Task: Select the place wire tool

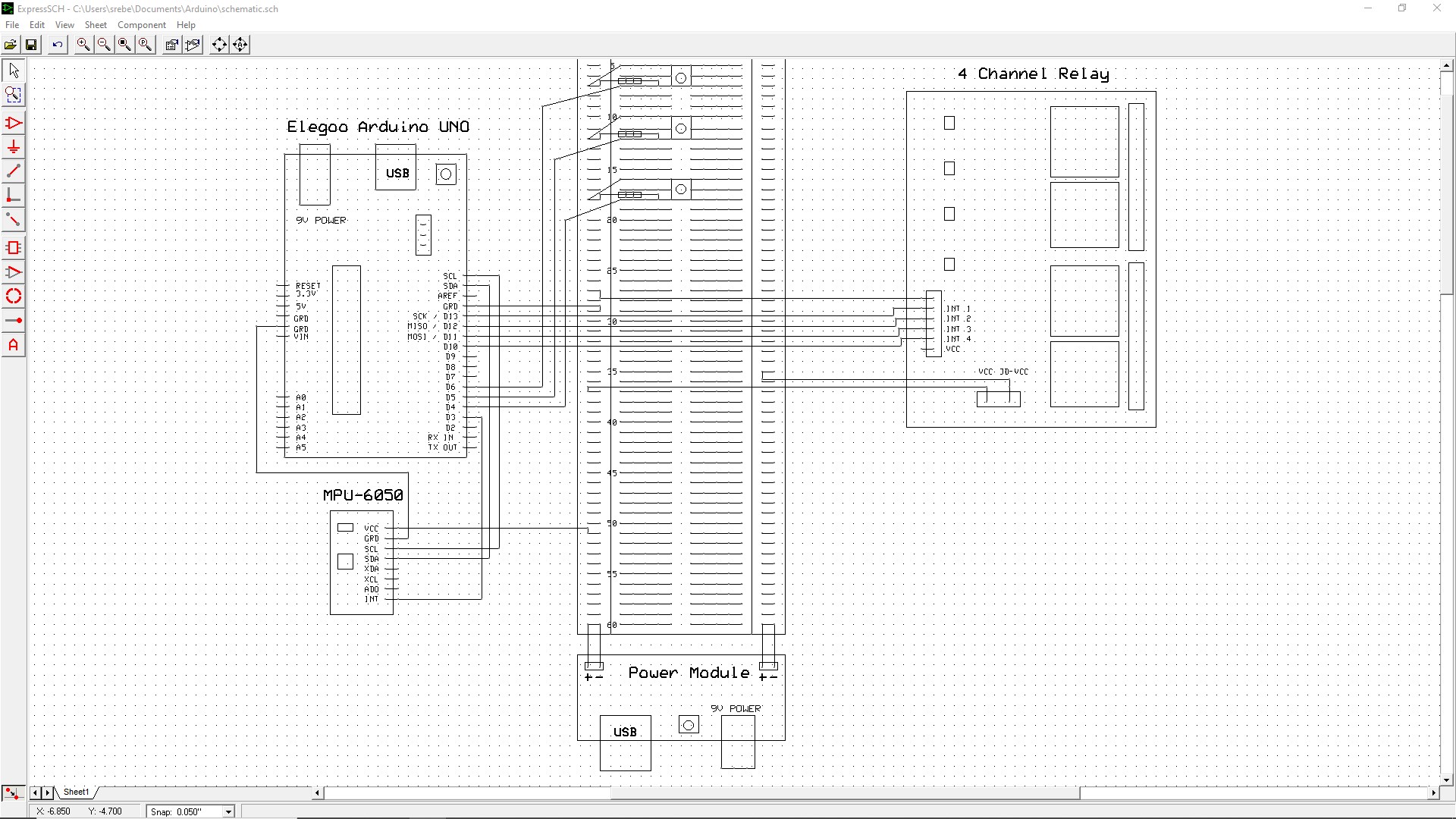Action: pos(13,171)
